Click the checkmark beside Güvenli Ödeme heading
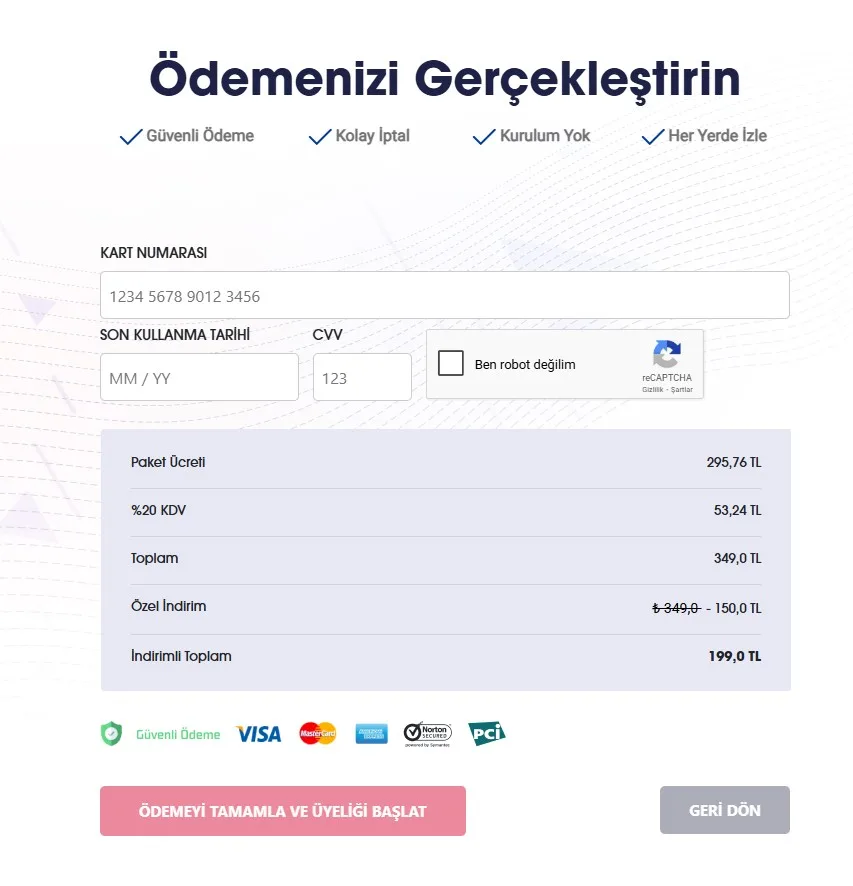Viewport: 853px width, 886px height. click(131, 137)
